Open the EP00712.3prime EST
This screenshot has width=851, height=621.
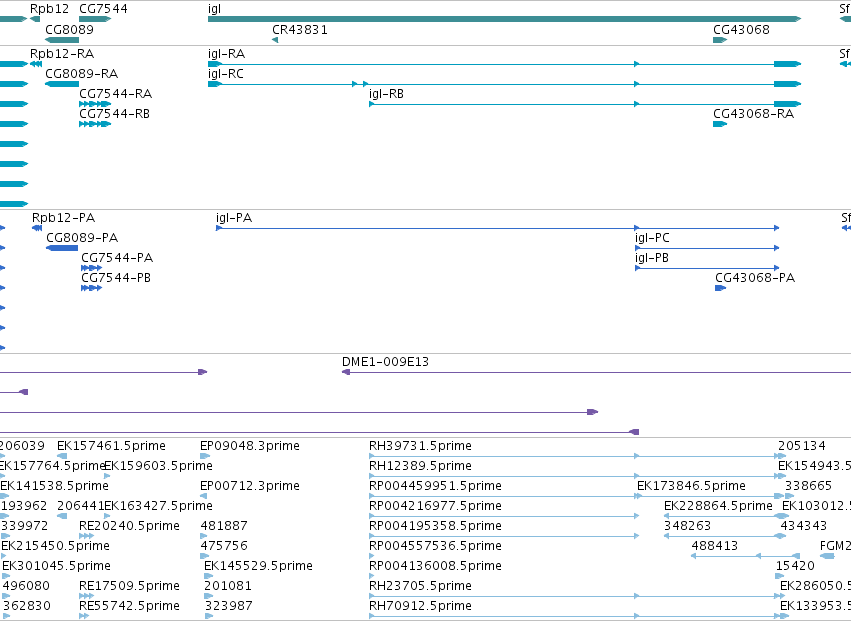[x=204, y=496]
